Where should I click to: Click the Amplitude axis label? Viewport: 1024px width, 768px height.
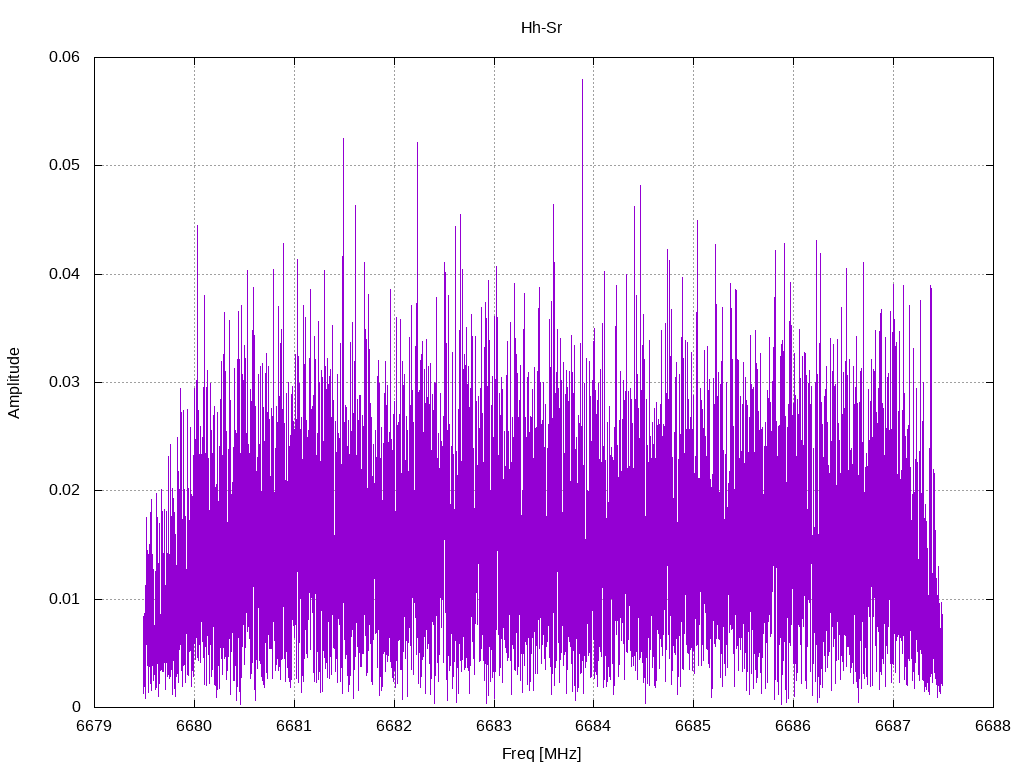pyautogui.click(x=14, y=383)
